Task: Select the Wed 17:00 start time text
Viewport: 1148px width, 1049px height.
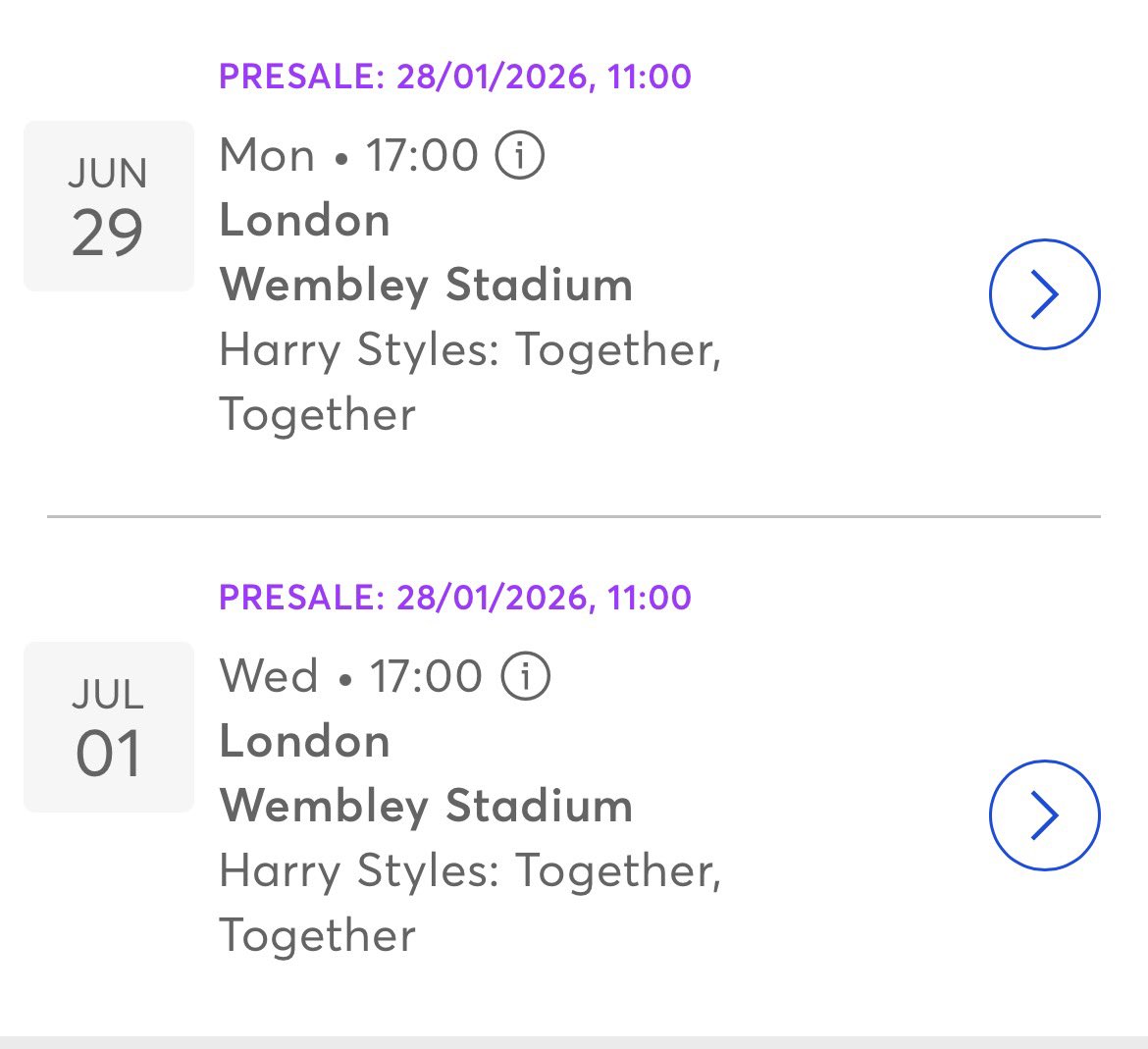Action: pyautogui.click(x=350, y=677)
